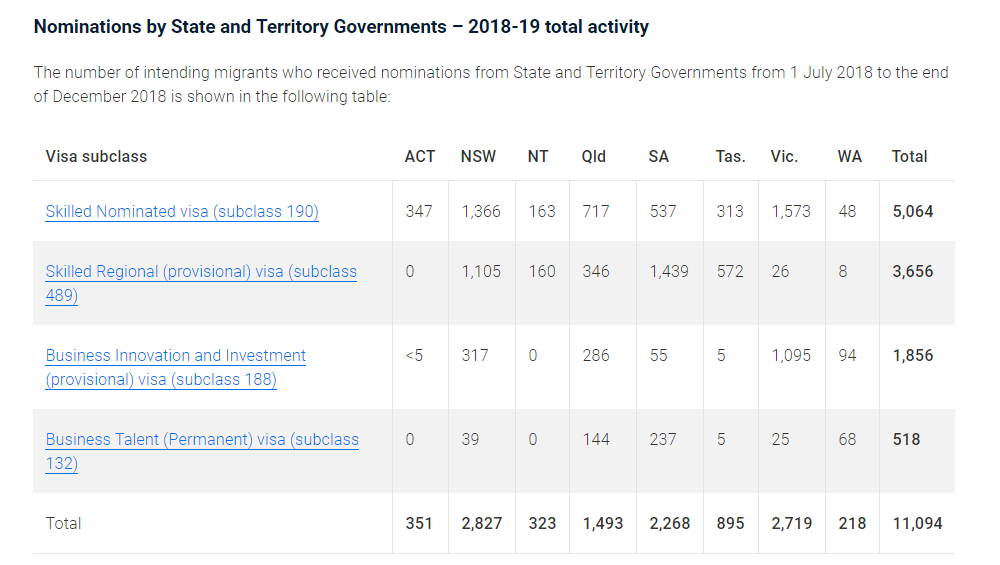Click the Total column header
The width and height of the screenshot is (1000, 565).
(x=910, y=157)
